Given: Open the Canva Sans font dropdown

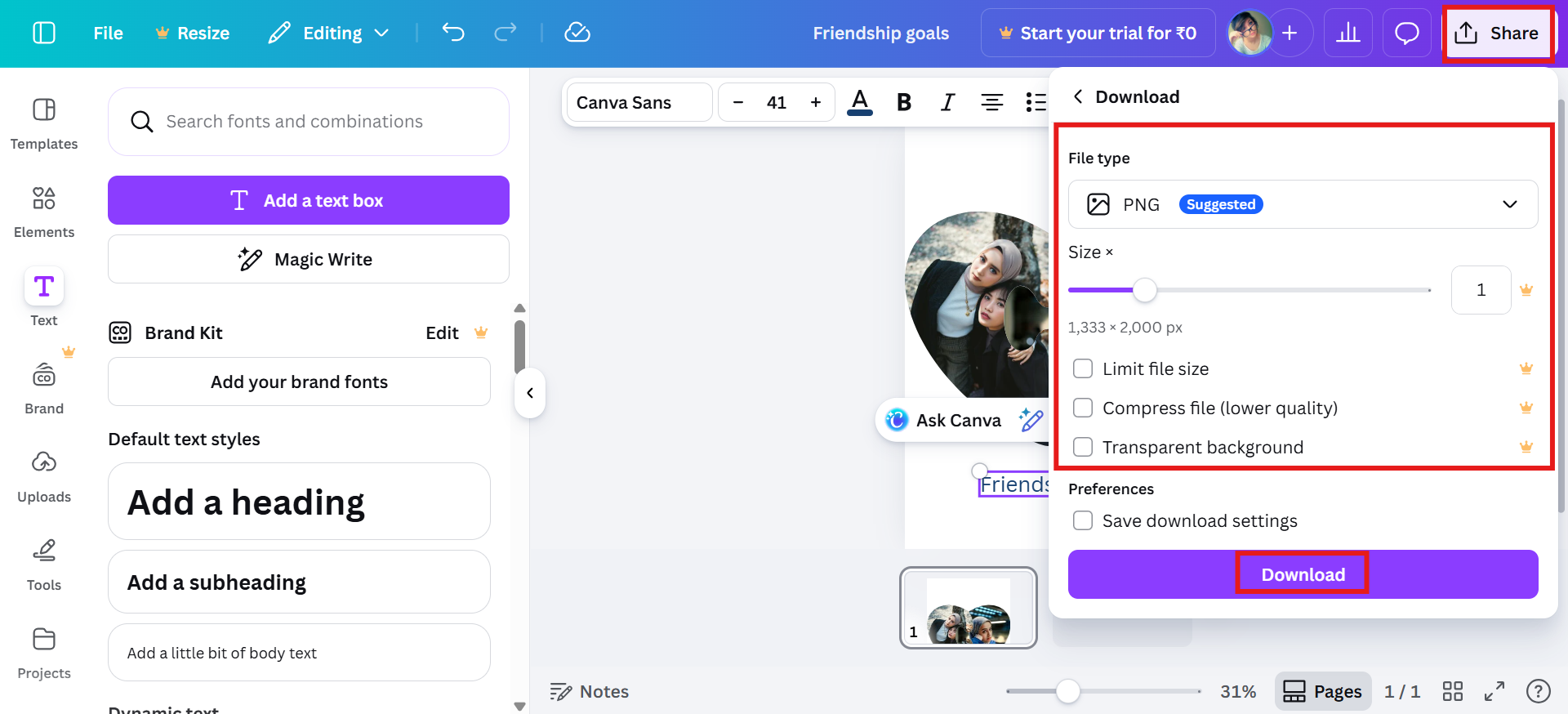Looking at the screenshot, I should 639,102.
